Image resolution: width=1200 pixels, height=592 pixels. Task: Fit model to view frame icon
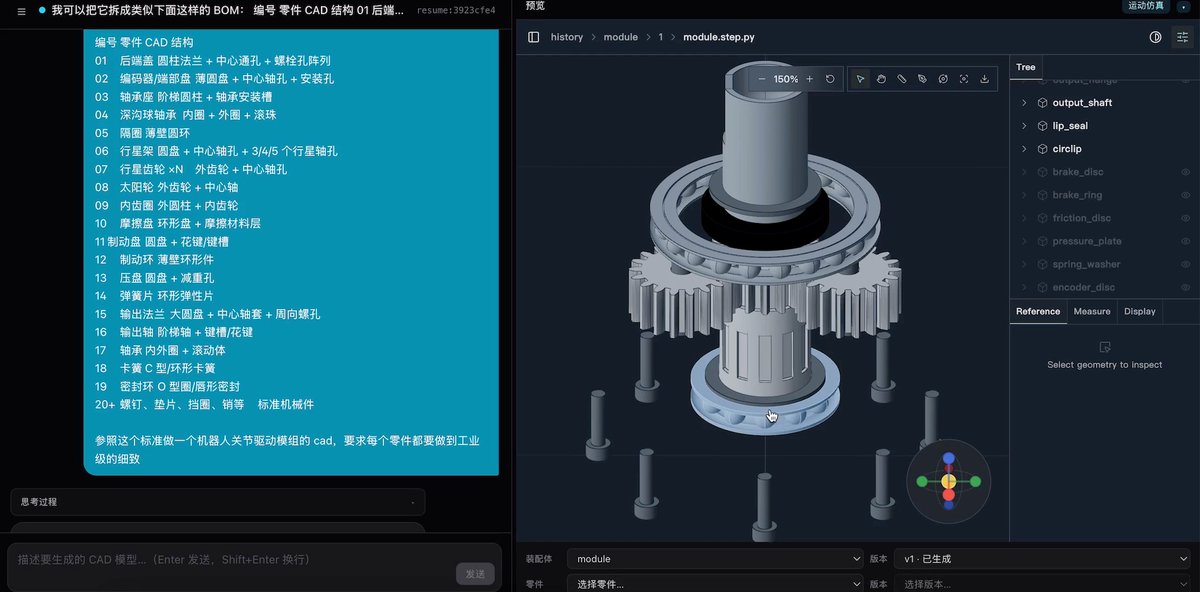click(x=964, y=79)
